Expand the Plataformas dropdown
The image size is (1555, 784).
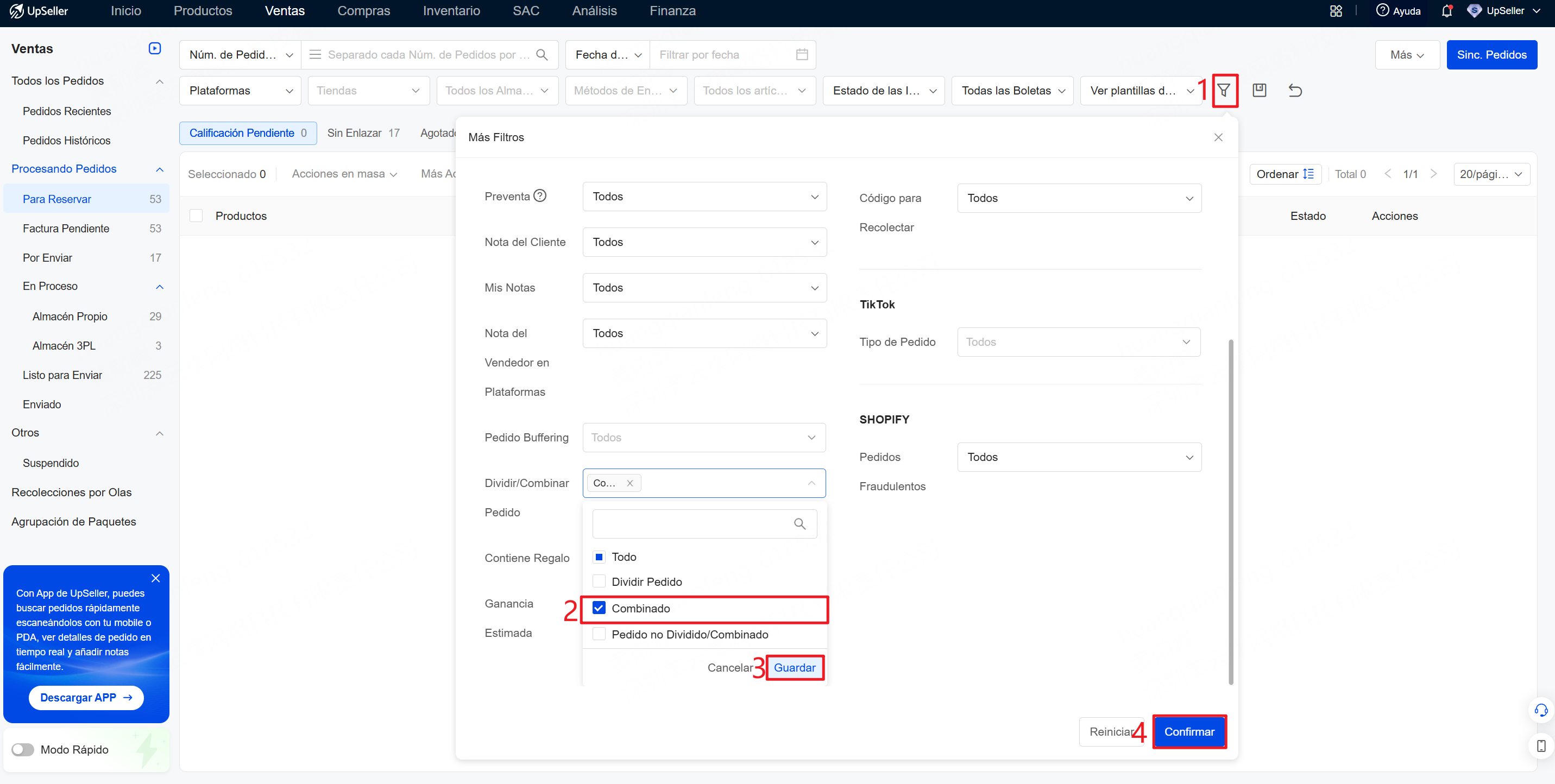[240, 91]
